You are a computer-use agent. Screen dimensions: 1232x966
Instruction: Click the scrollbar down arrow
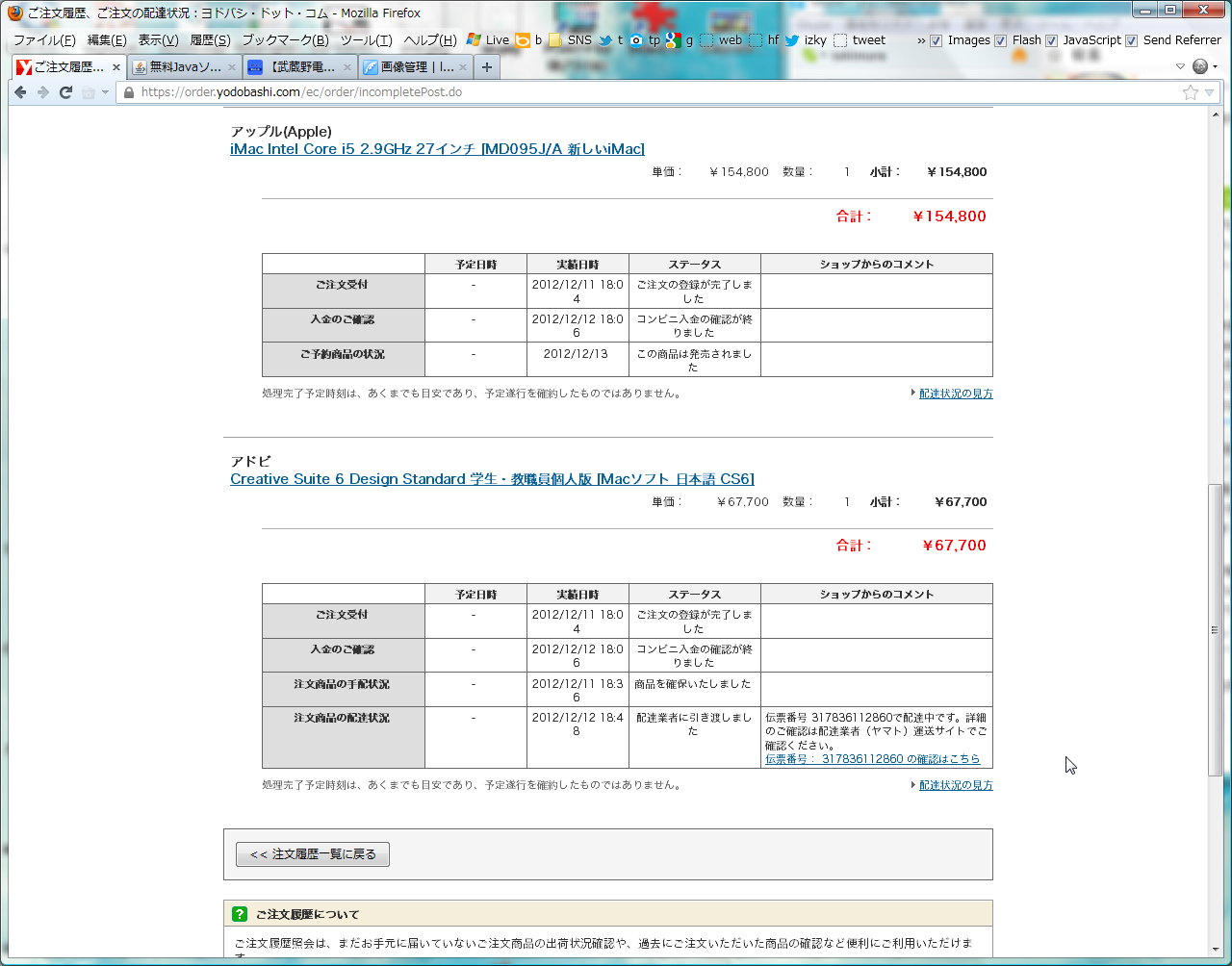point(1215,949)
